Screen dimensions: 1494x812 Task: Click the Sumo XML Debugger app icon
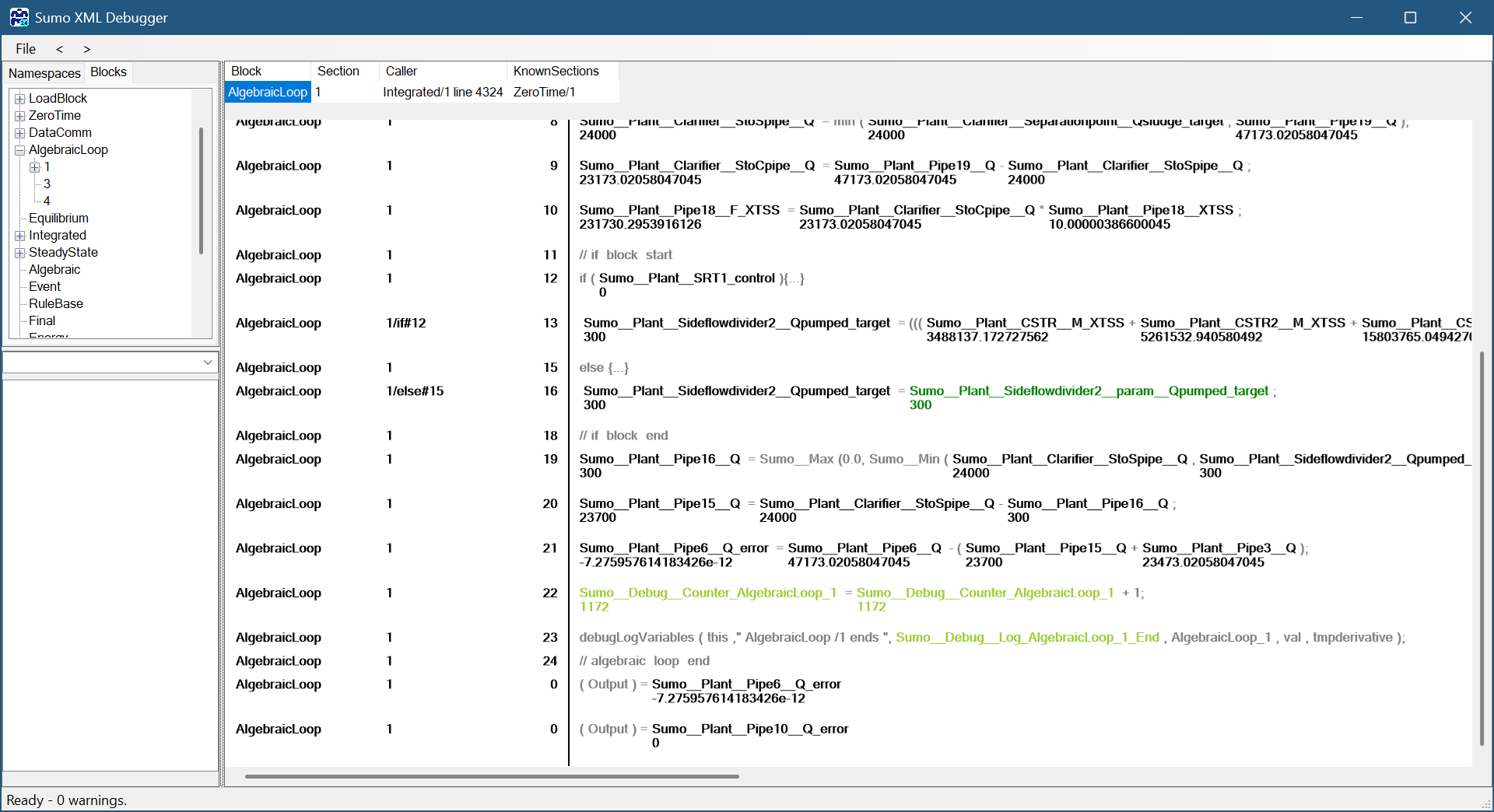19,17
